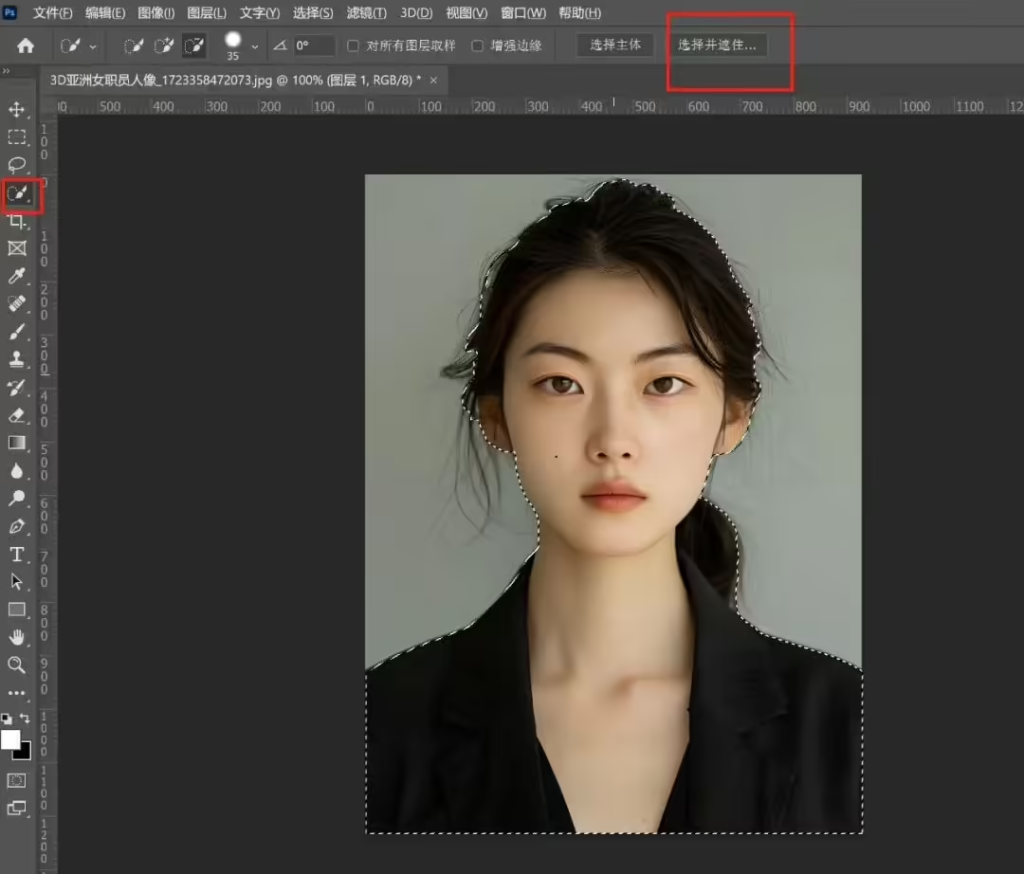Enable 增强边缘 checkbox
Screen dimensions: 1024x874
pyautogui.click(x=477, y=46)
